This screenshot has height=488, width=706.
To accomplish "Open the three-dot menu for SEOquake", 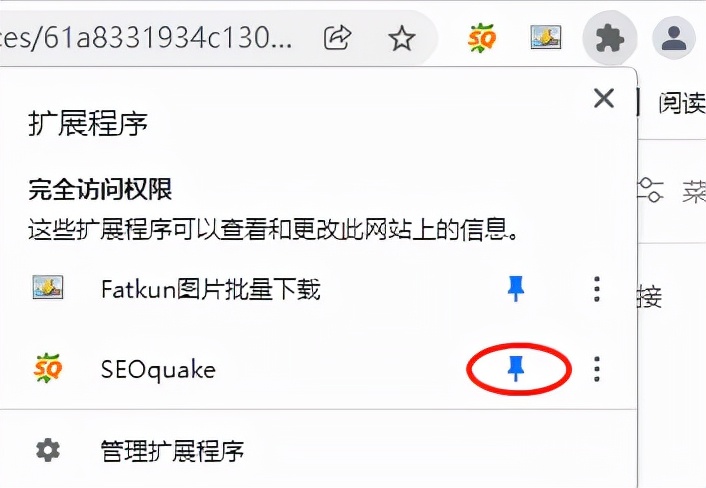I will 597,369.
